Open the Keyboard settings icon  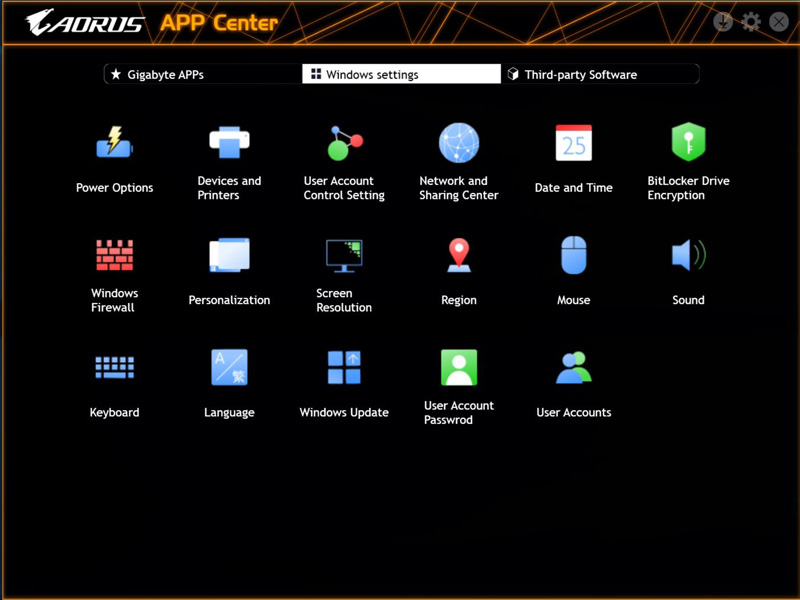pyautogui.click(x=114, y=367)
